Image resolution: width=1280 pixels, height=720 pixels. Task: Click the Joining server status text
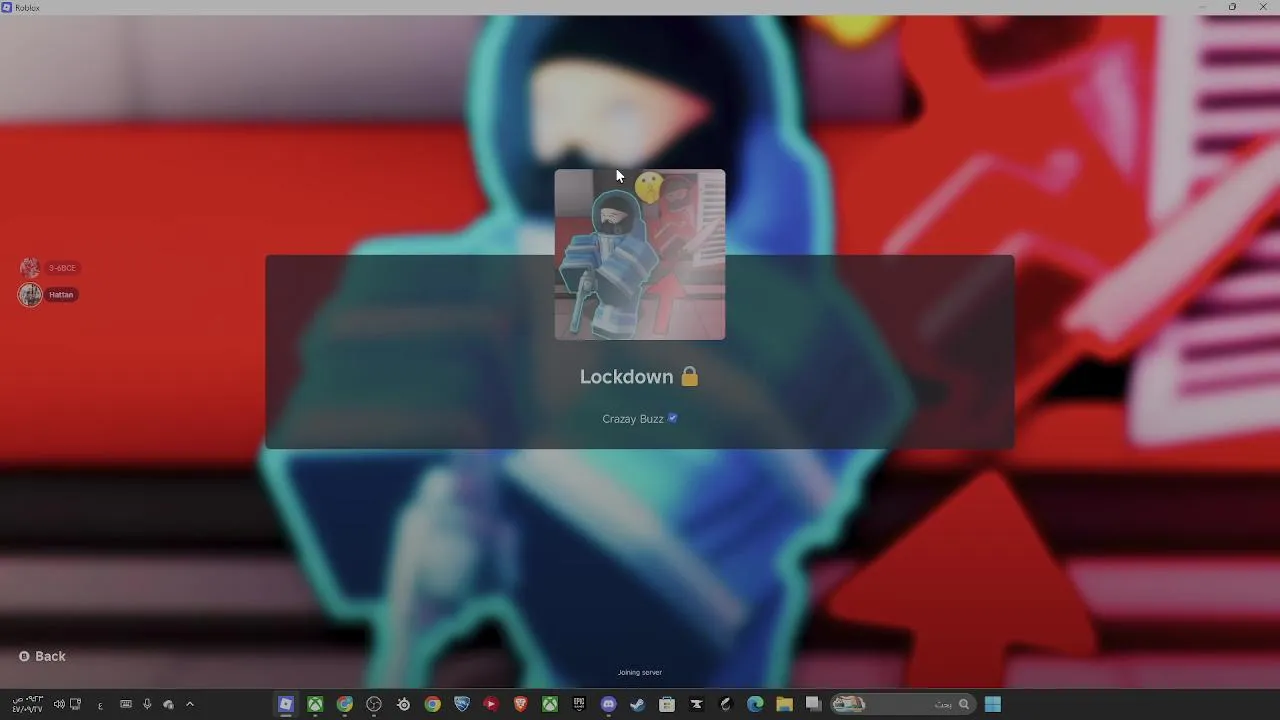click(x=640, y=673)
